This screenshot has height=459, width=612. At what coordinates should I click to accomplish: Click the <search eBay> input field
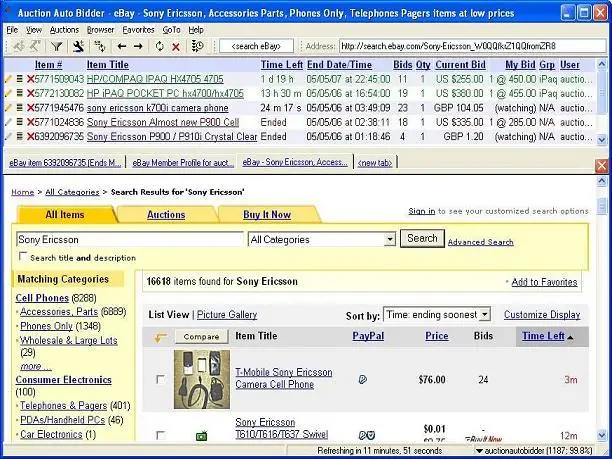pyautogui.click(x=256, y=46)
